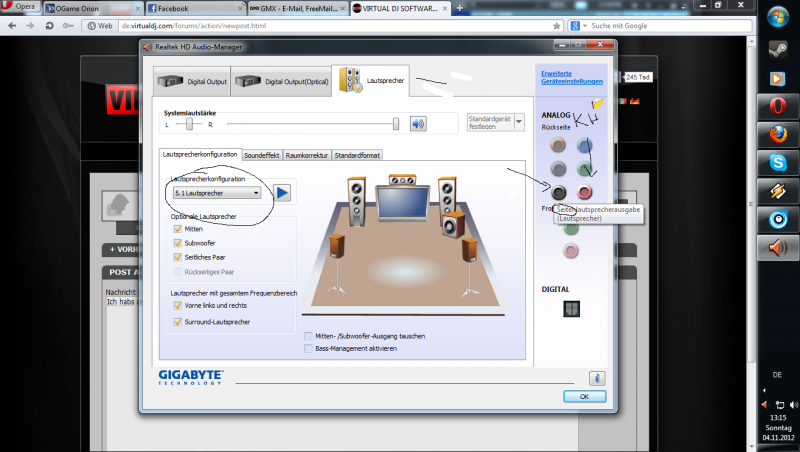Switch to the OGame Orion browser tab
The width and height of the screenshot is (800, 452).
(93, 8)
